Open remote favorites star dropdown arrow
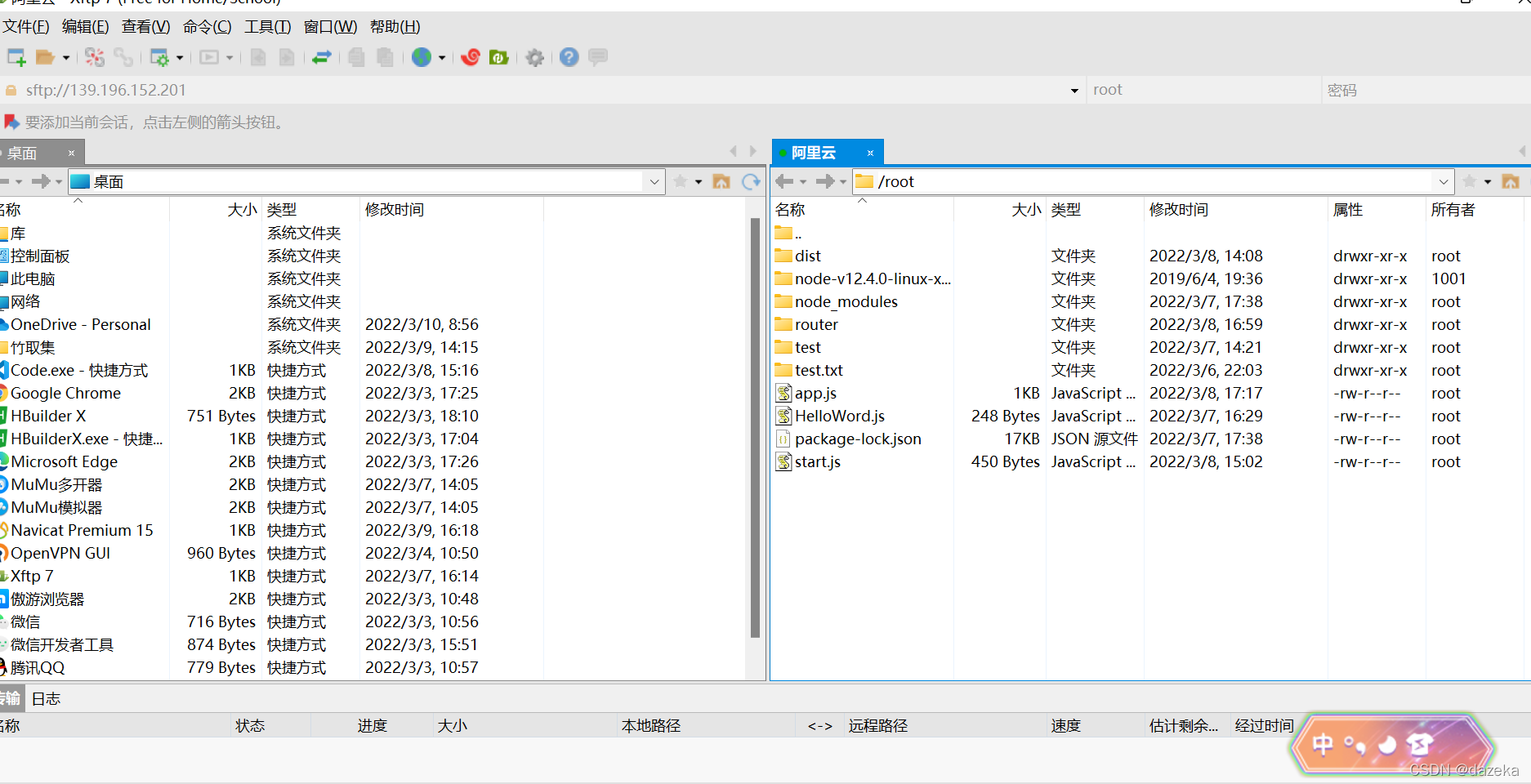This screenshot has height=784, width=1531. (1488, 182)
